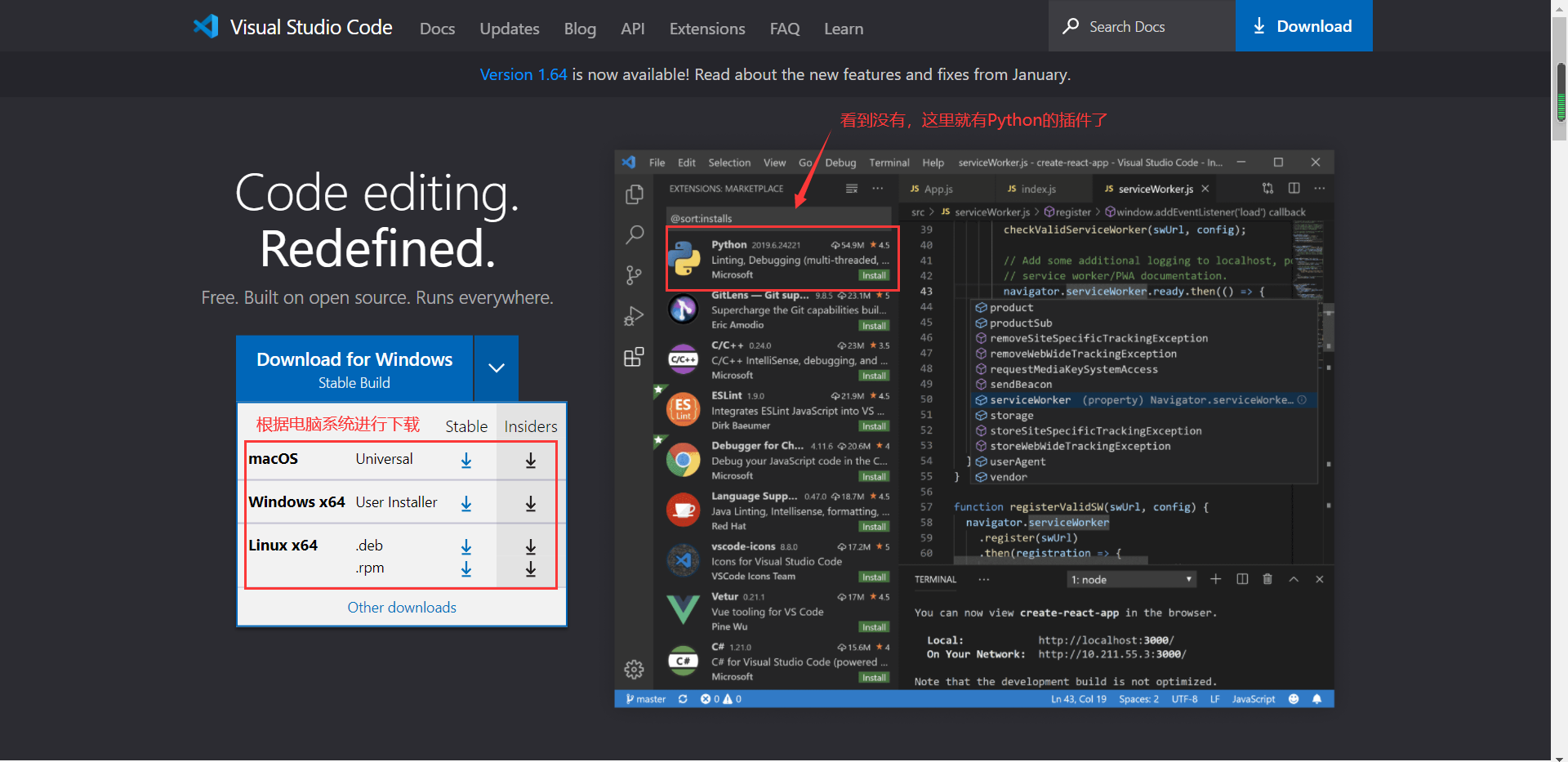
Task: Go to the Blog page
Action: (580, 29)
